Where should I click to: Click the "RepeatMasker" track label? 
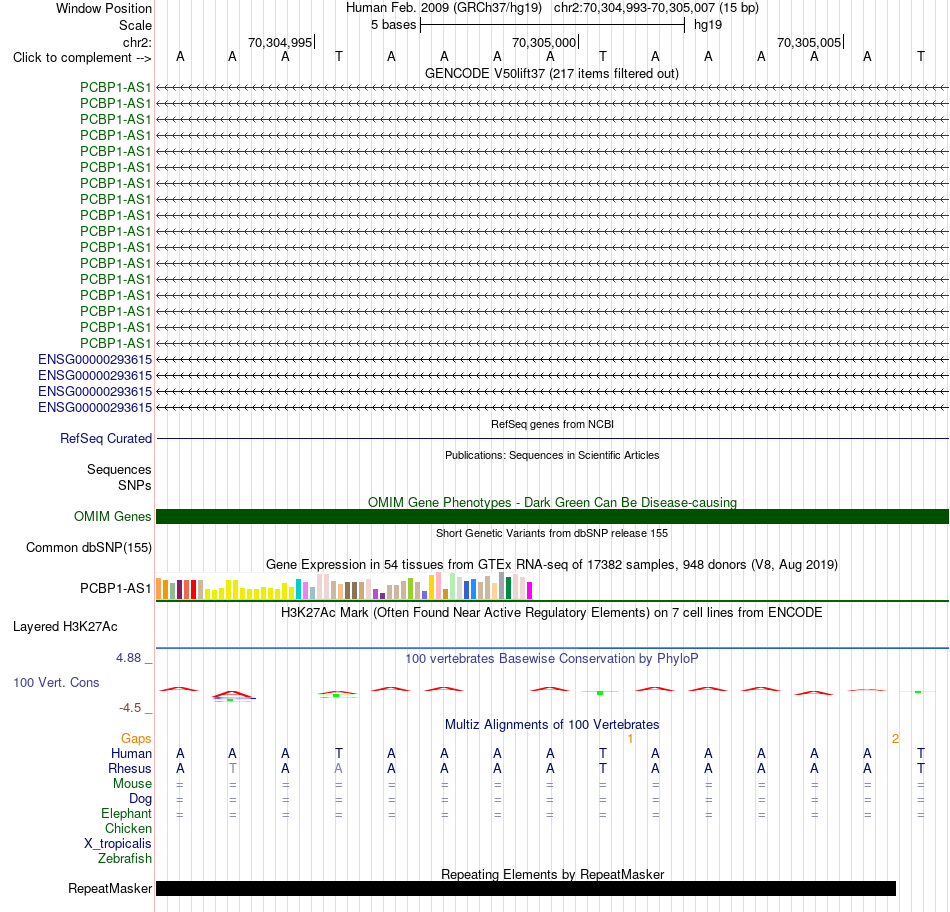[x=110, y=888]
